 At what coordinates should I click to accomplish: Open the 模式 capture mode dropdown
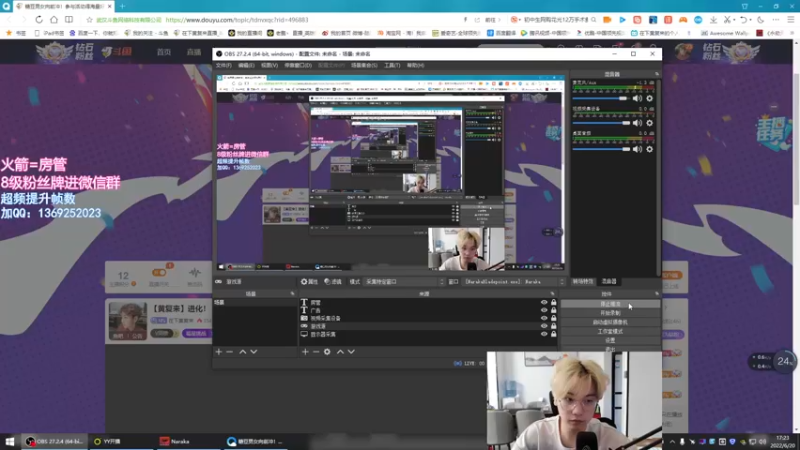(x=404, y=282)
